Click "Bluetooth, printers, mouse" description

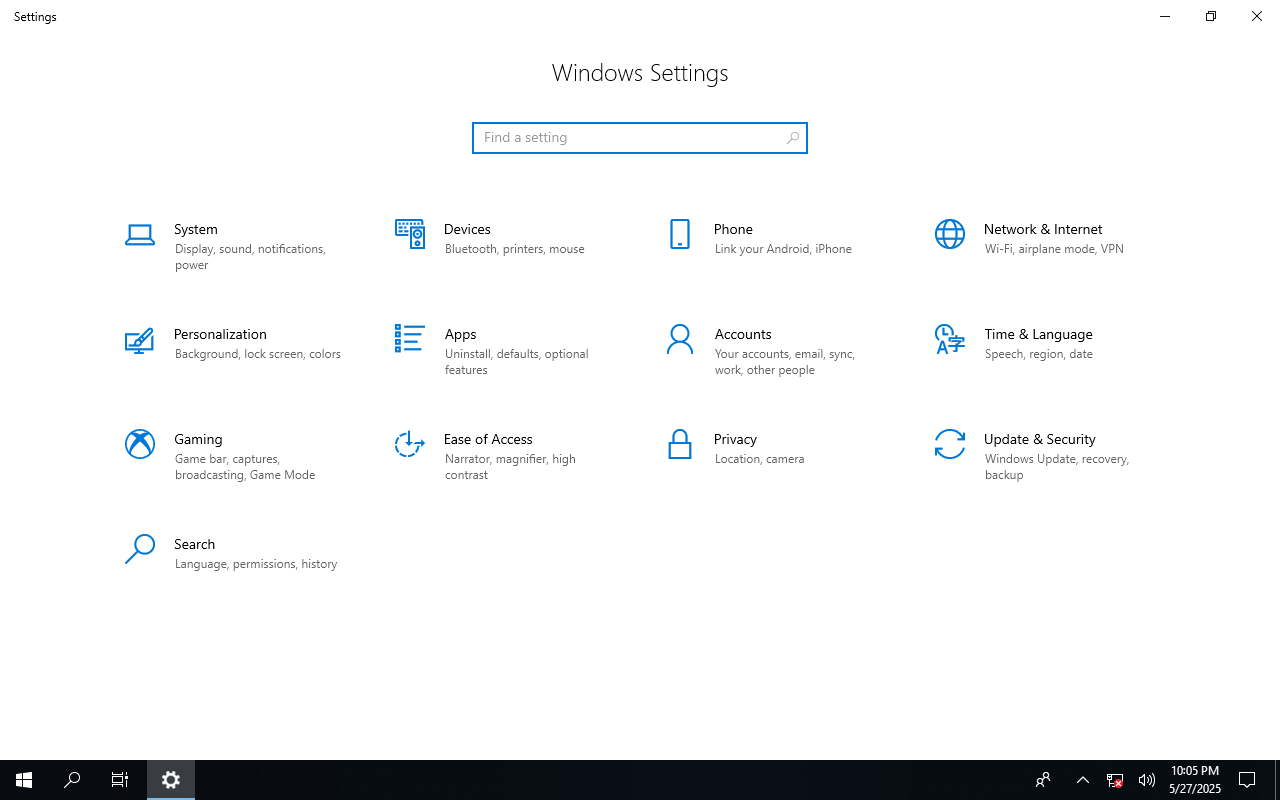[x=515, y=249]
